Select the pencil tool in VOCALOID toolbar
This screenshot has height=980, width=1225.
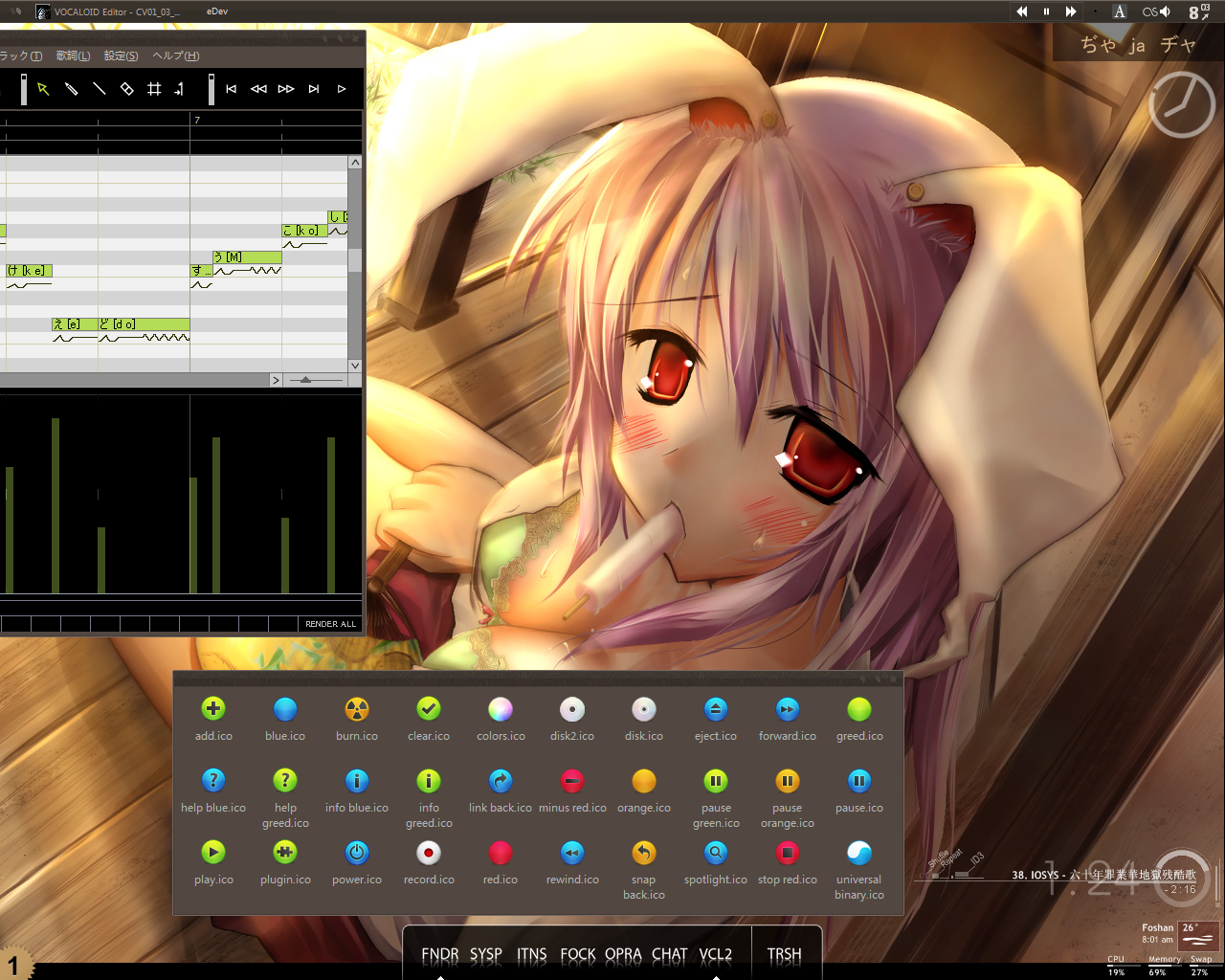pyautogui.click(x=71, y=89)
